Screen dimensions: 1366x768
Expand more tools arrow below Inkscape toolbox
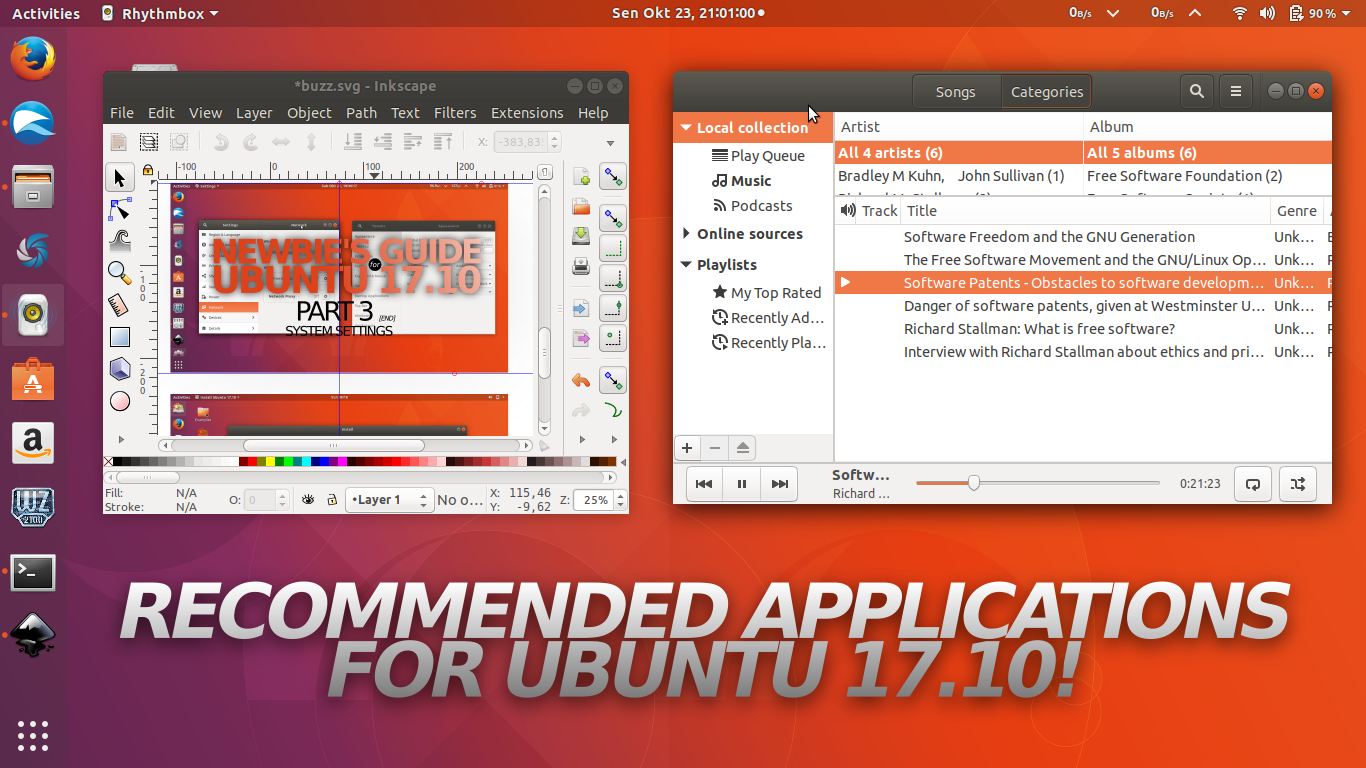pos(120,439)
